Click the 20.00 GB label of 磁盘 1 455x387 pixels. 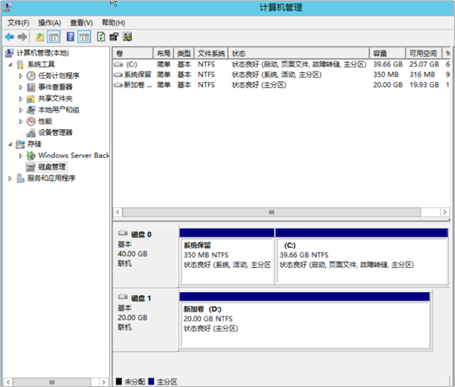point(132,317)
